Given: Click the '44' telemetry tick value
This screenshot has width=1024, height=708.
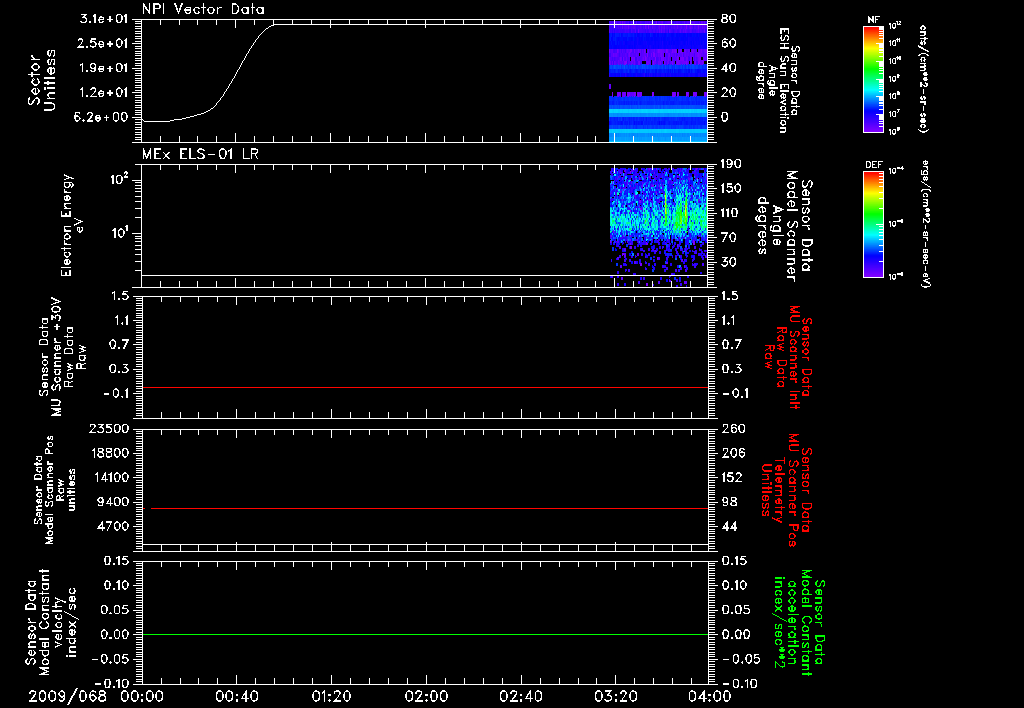Looking at the screenshot, I should tap(729, 526).
